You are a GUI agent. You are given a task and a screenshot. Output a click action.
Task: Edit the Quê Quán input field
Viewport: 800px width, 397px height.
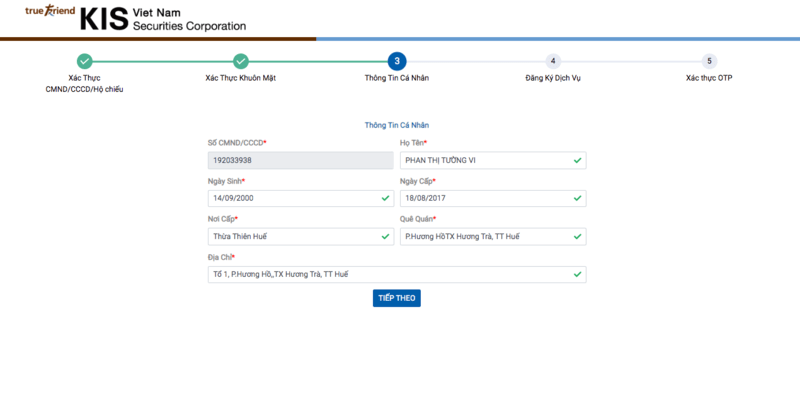(x=493, y=236)
